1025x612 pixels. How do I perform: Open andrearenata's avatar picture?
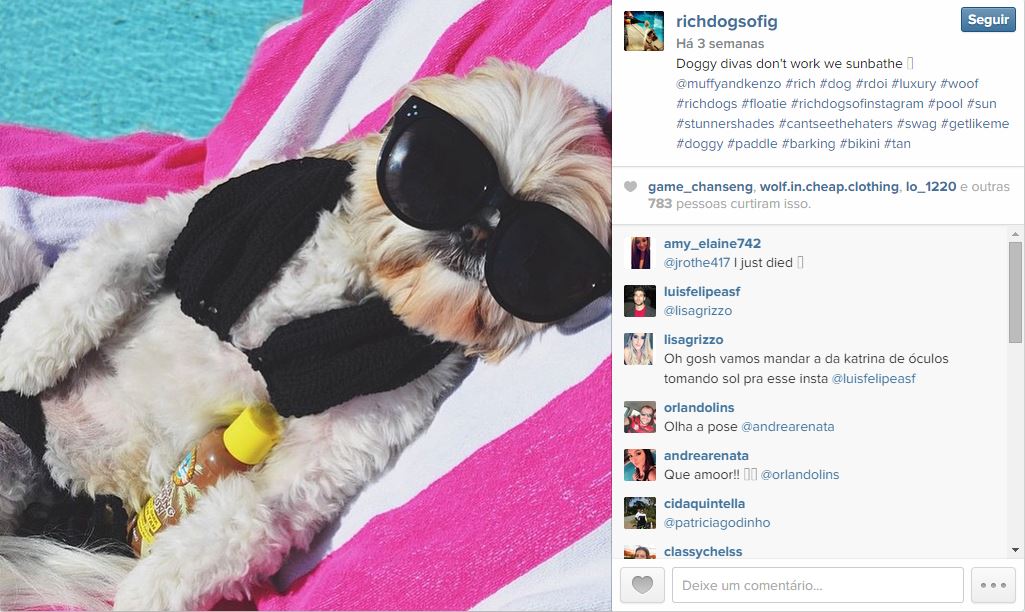[x=640, y=465]
